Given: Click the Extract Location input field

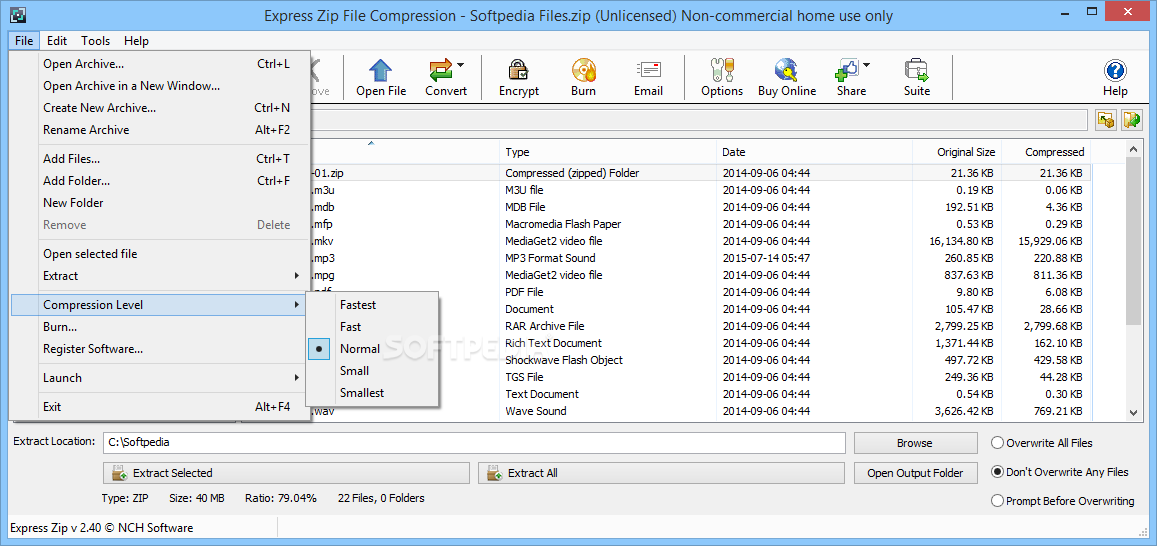Looking at the screenshot, I should pos(474,443).
